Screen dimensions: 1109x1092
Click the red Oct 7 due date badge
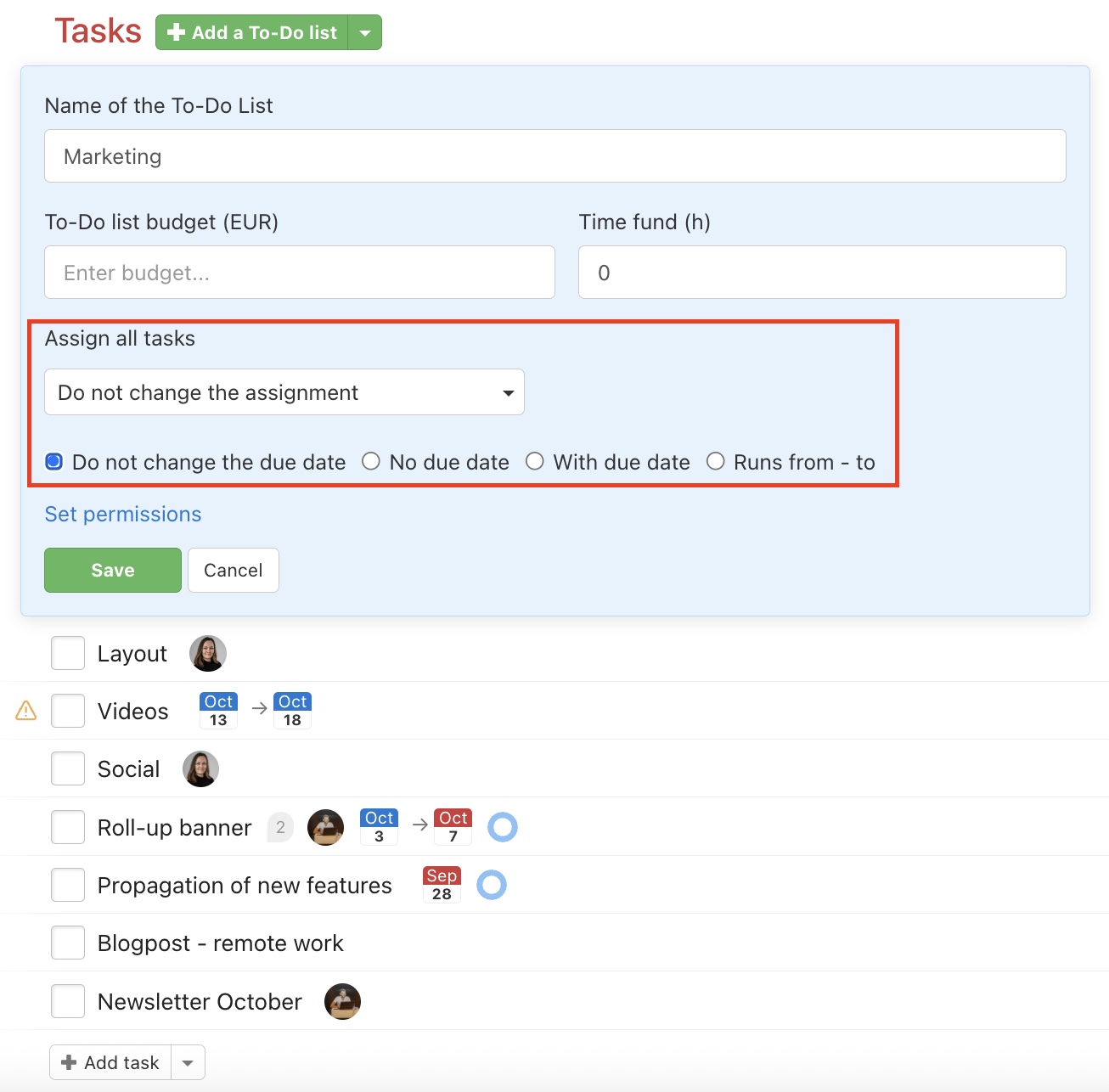pyautogui.click(x=453, y=827)
